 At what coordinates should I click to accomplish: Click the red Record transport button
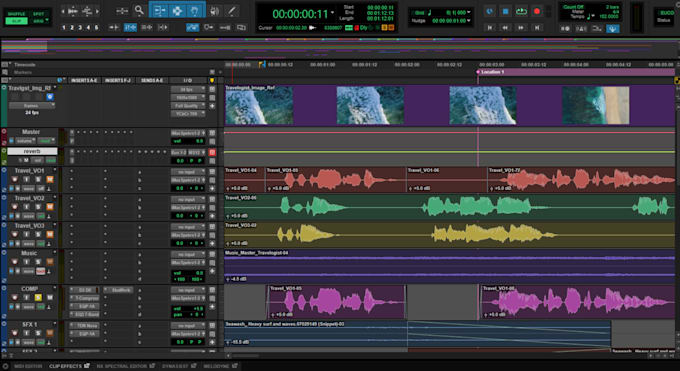(537, 12)
